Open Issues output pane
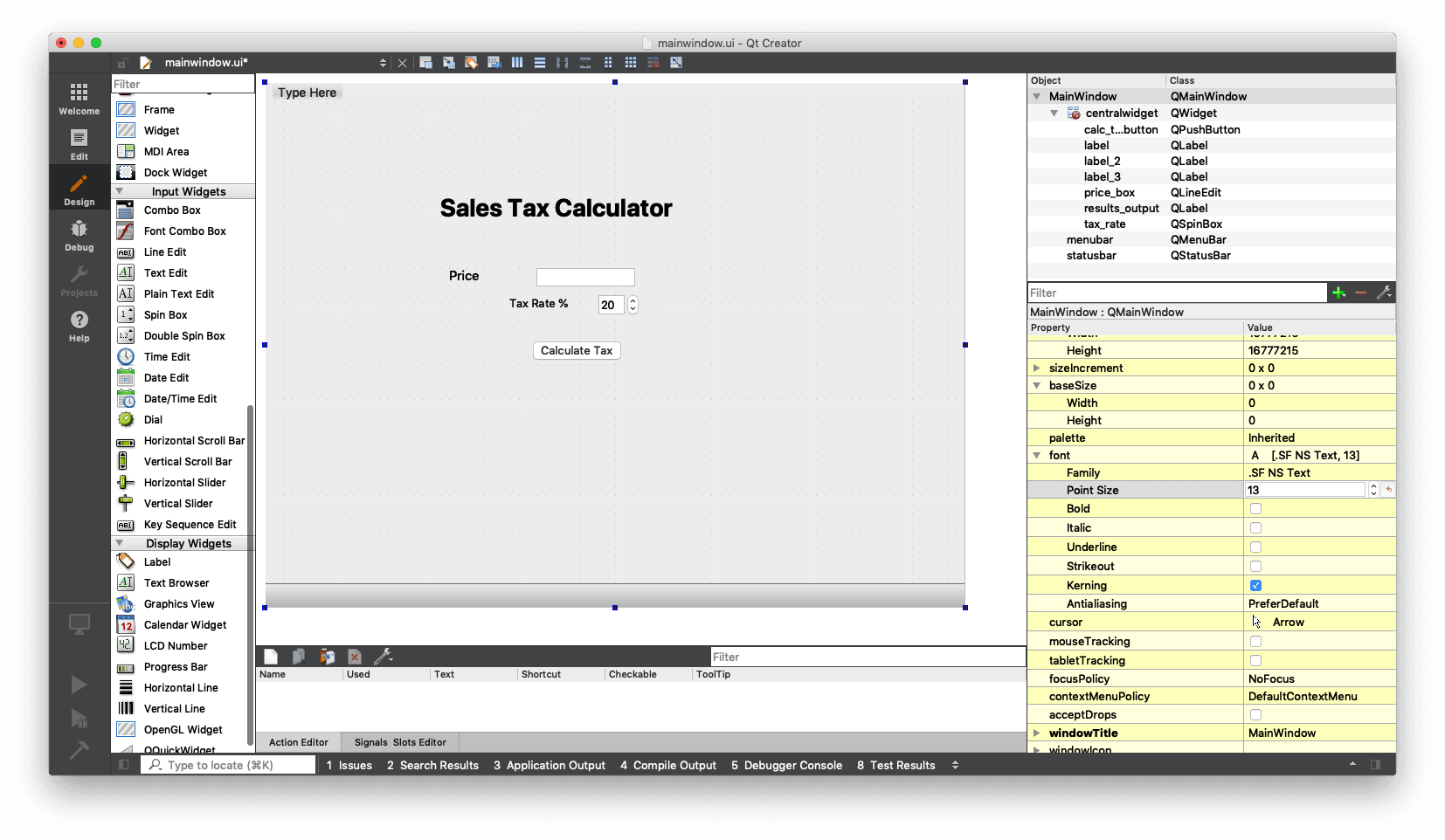This screenshot has width=1445, height=840. click(349, 765)
